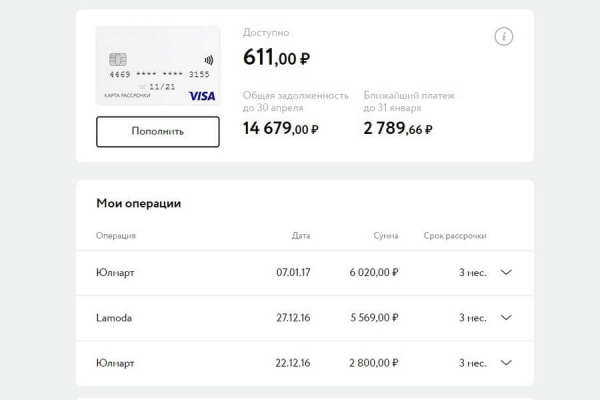The height and width of the screenshot is (400, 600).
Task: Click the Дата column header
Action: tap(301, 235)
